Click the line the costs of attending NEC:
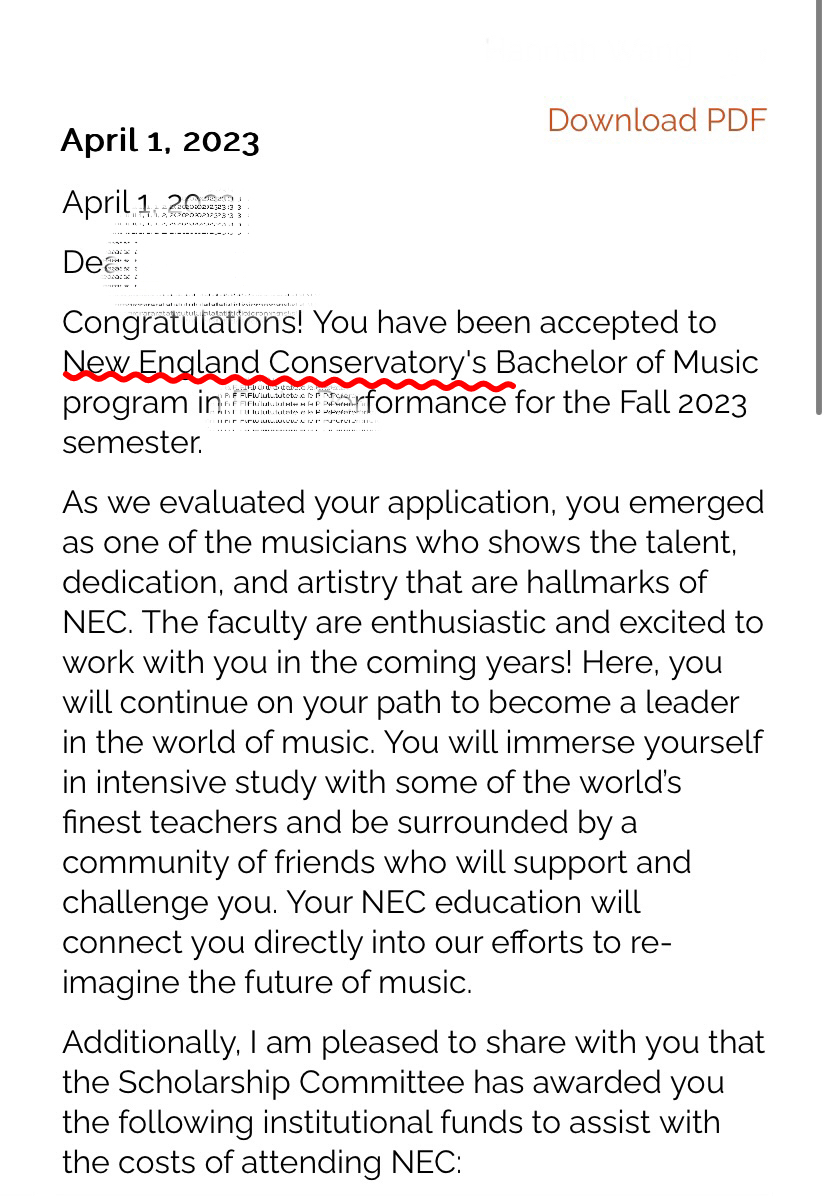828x1196 pixels. (262, 1162)
